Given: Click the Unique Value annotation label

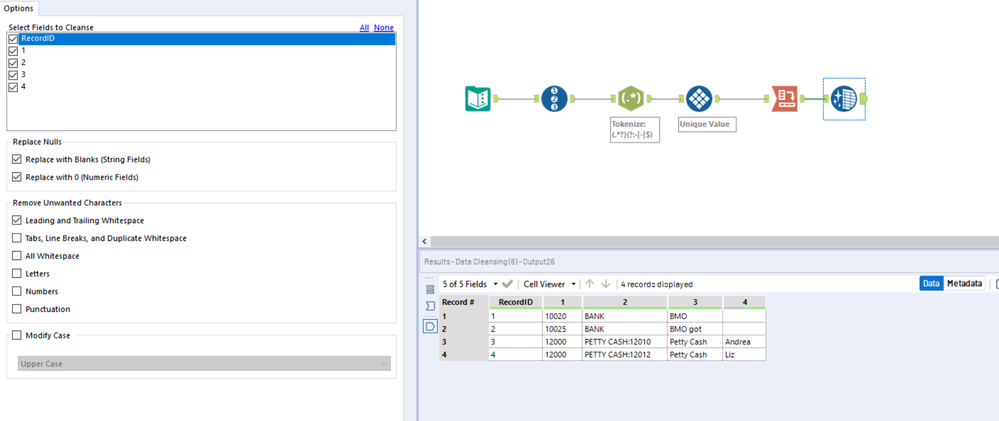Looking at the screenshot, I should pos(707,124).
